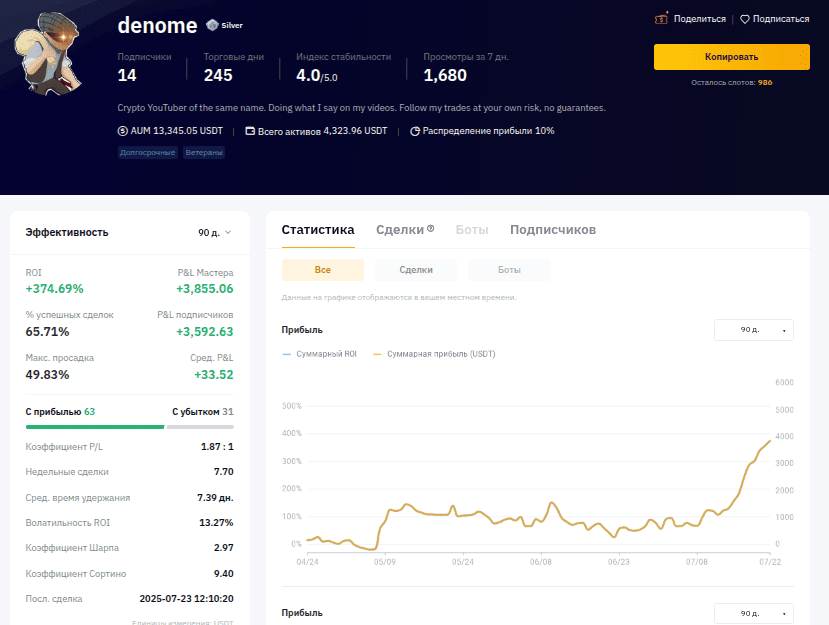Click the profit line peak on chart
The width and height of the screenshot is (829, 625).
point(769,440)
